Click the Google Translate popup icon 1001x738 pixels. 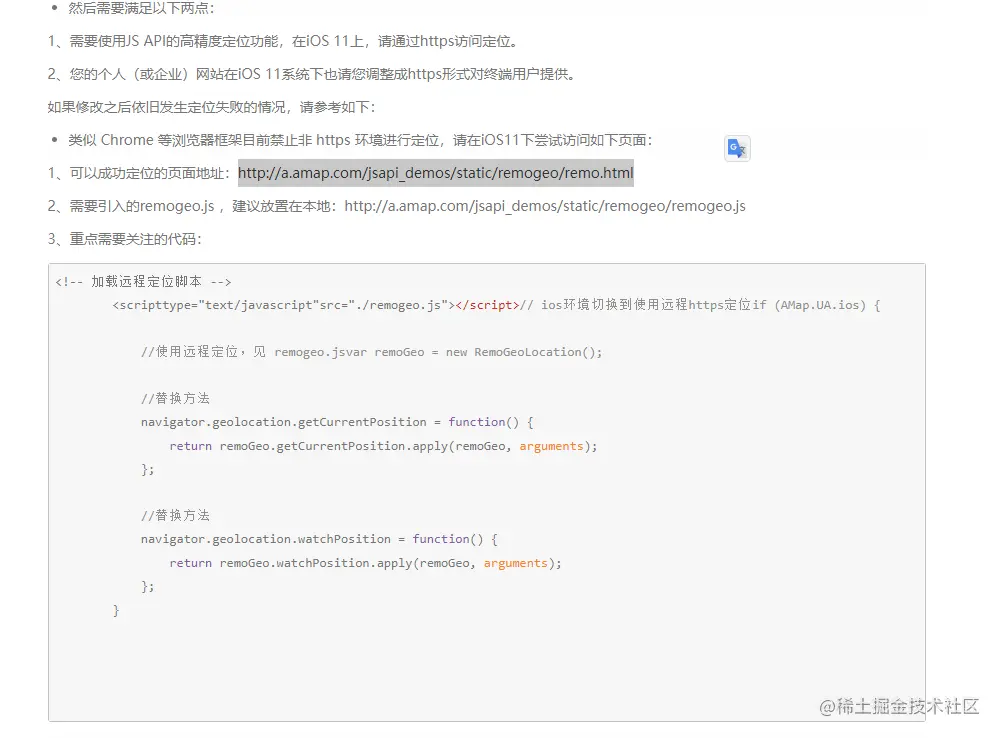737,149
